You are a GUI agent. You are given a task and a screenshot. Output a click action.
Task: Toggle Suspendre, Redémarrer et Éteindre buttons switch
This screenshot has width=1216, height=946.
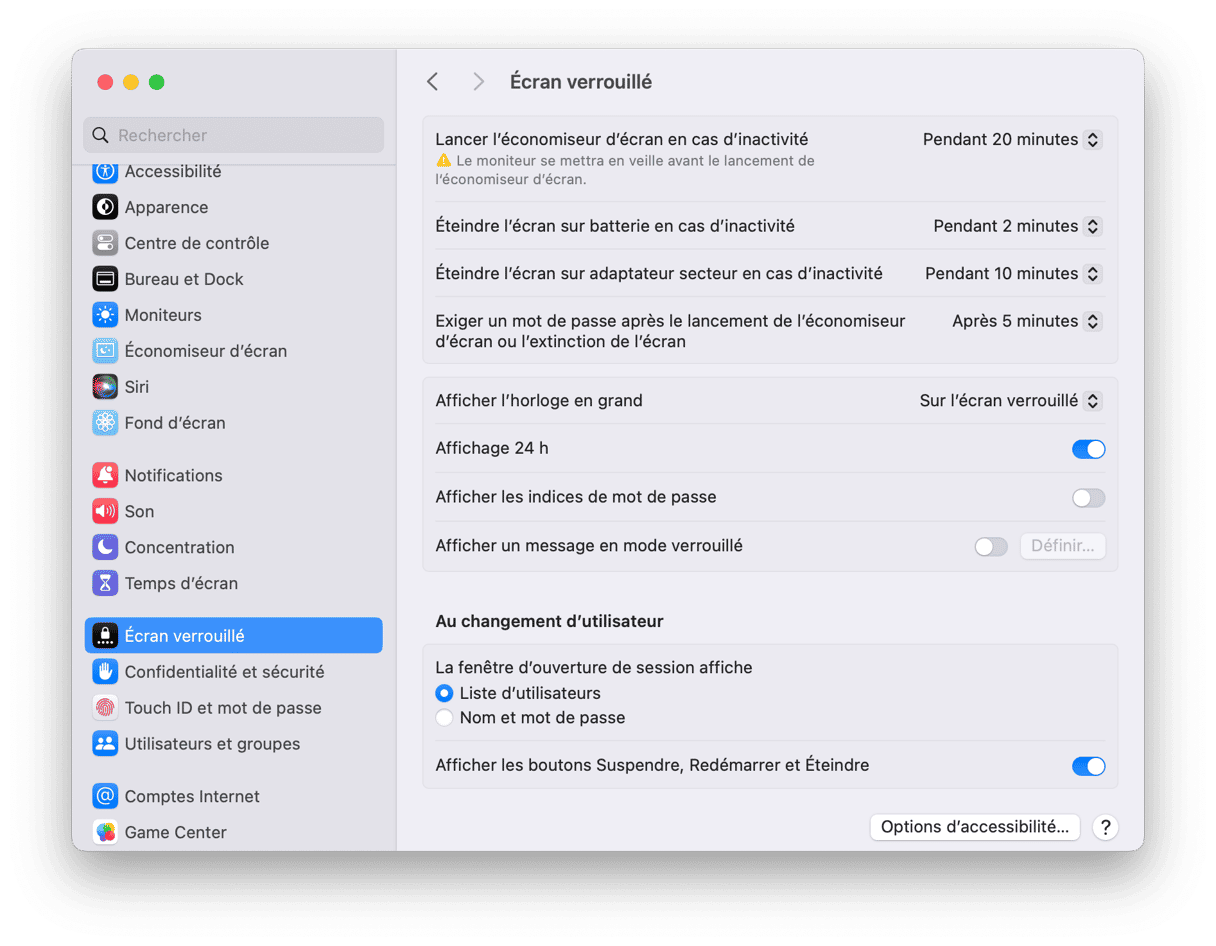pyautogui.click(x=1088, y=766)
